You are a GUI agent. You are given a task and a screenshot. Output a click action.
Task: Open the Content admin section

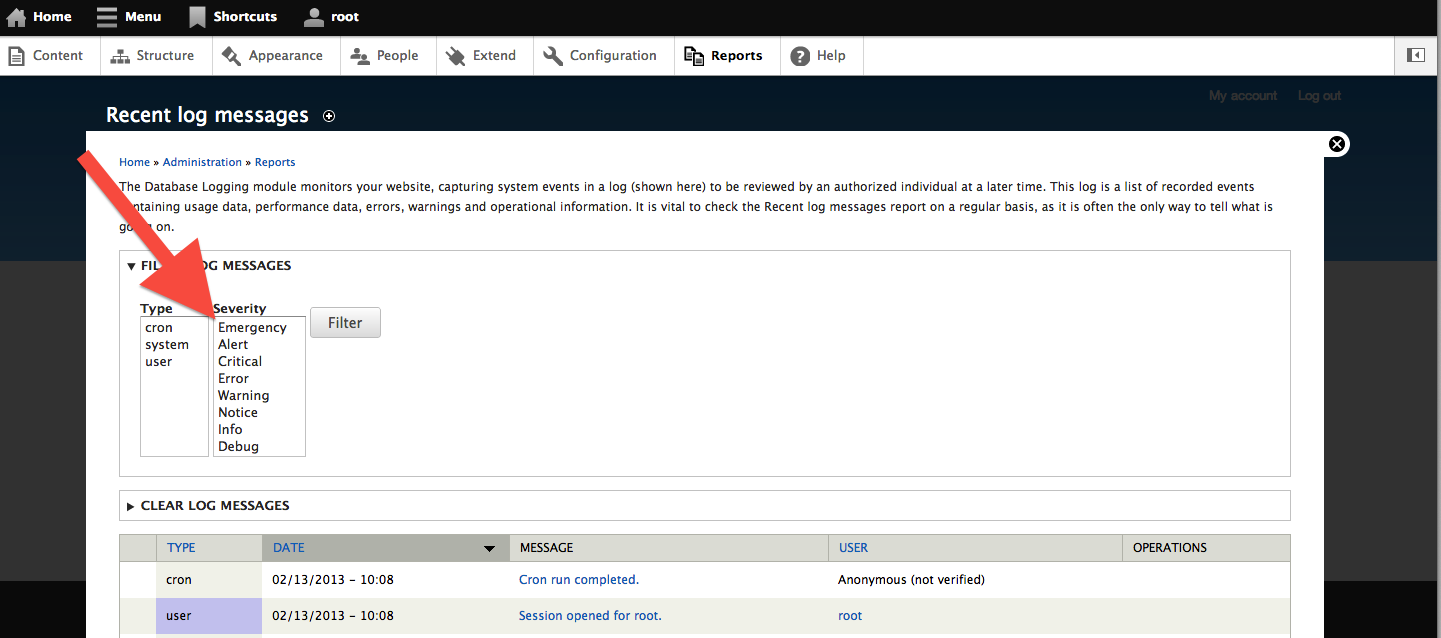(x=47, y=55)
